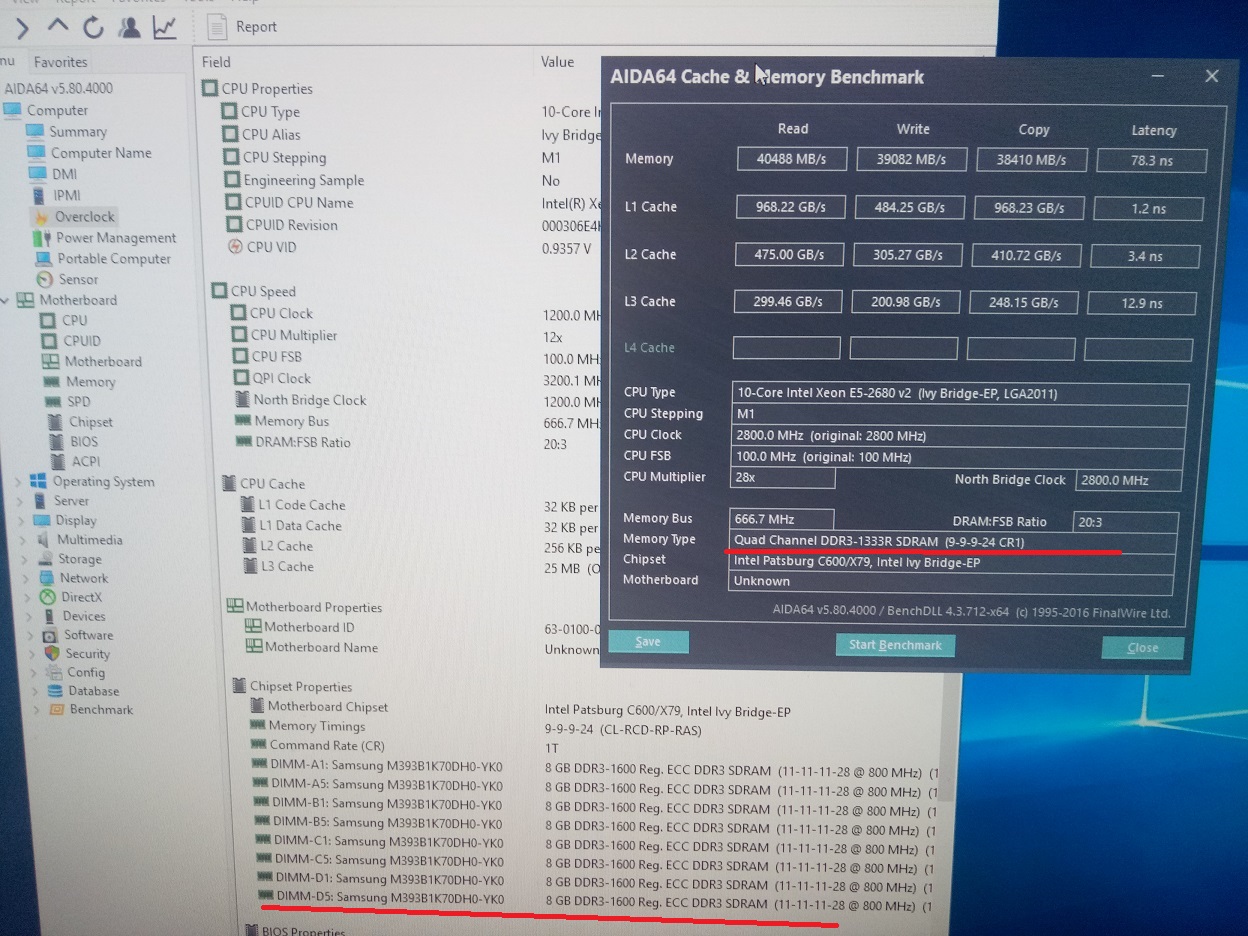Click the Memory Latency value 78.3 ns
The height and width of the screenshot is (936, 1248).
(1152, 160)
